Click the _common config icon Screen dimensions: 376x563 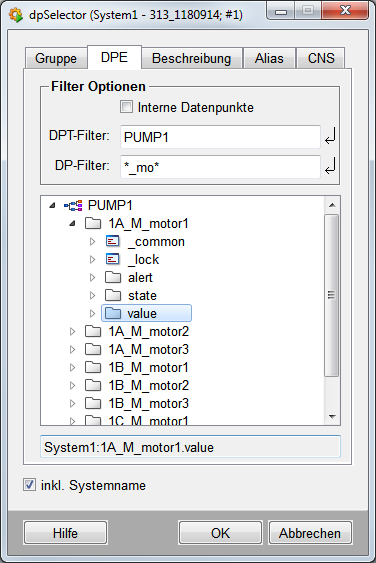(x=112, y=241)
